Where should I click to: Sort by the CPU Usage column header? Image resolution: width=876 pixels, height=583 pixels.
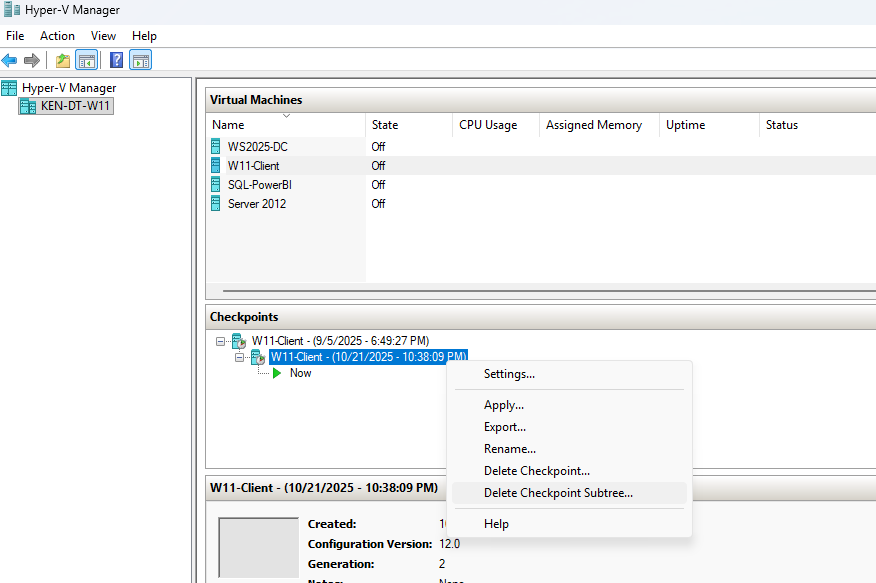click(x=496, y=125)
